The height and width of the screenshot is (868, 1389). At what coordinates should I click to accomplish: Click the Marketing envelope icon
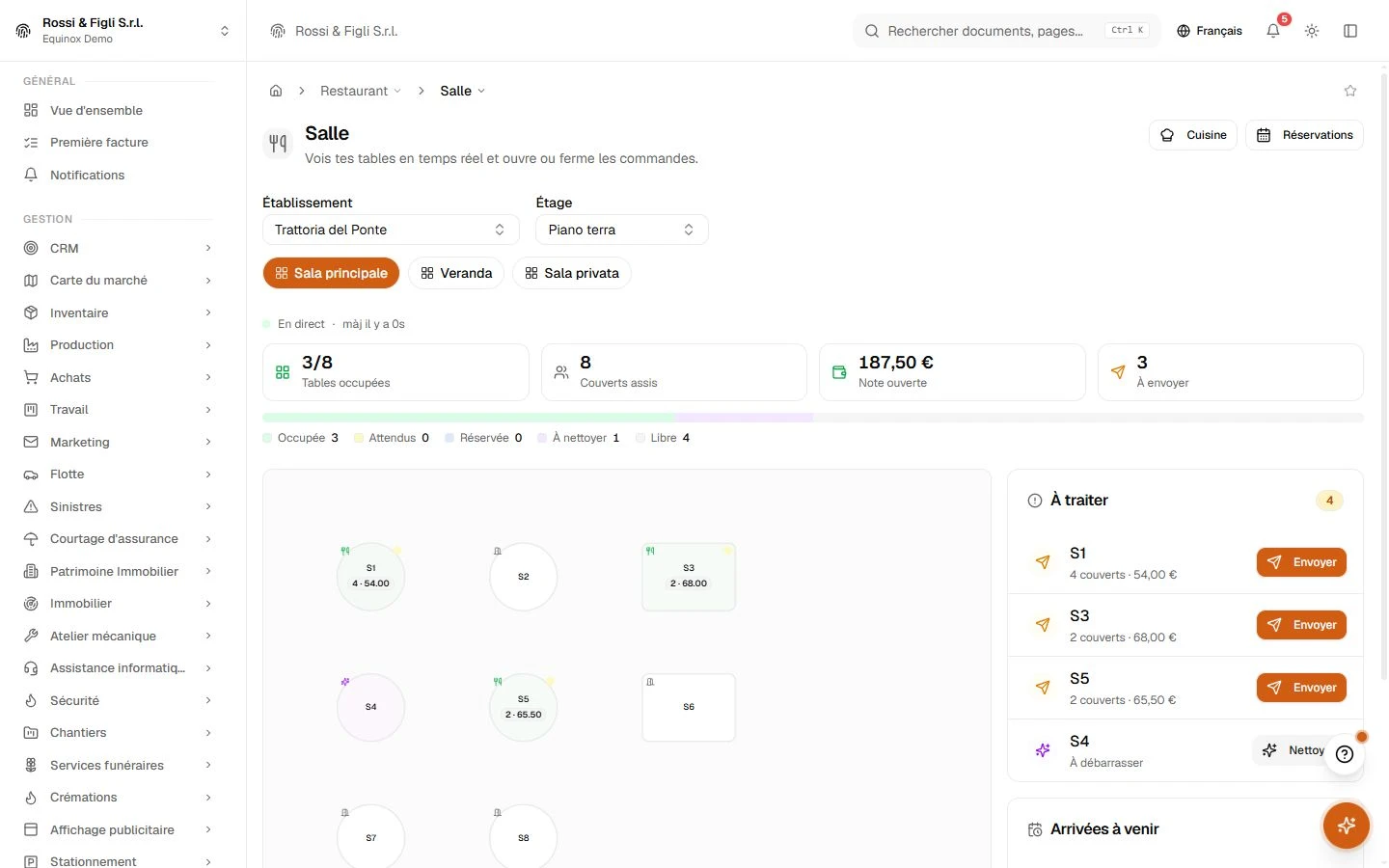(31, 442)
